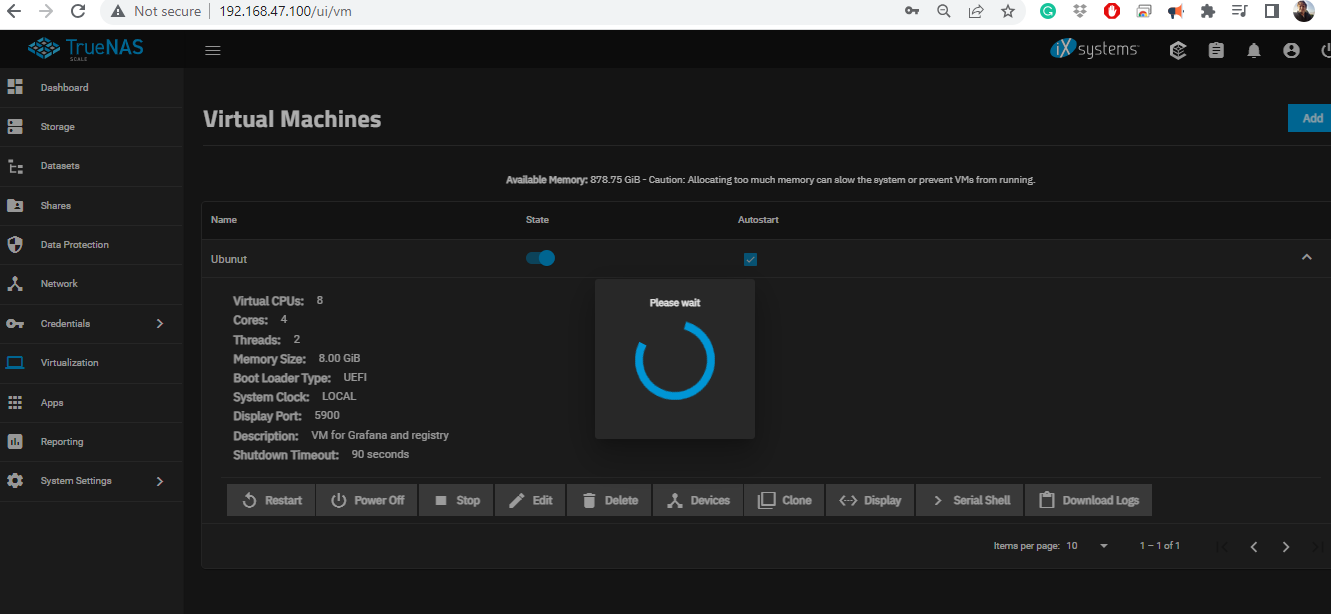Click the Autostart column header
Viewport: 1331px width, 614px height.
coord(758,220)
